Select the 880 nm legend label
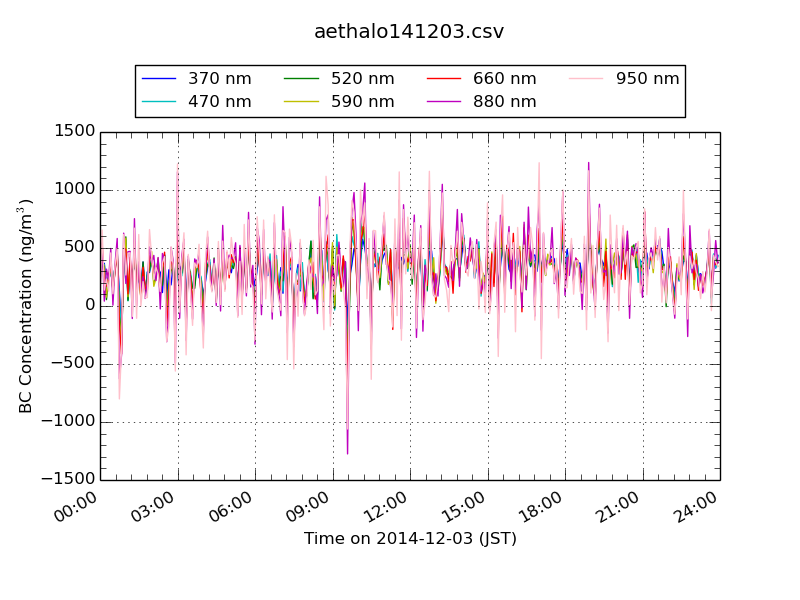Screen dimensions: 800x600 click(x=505, y=102)
